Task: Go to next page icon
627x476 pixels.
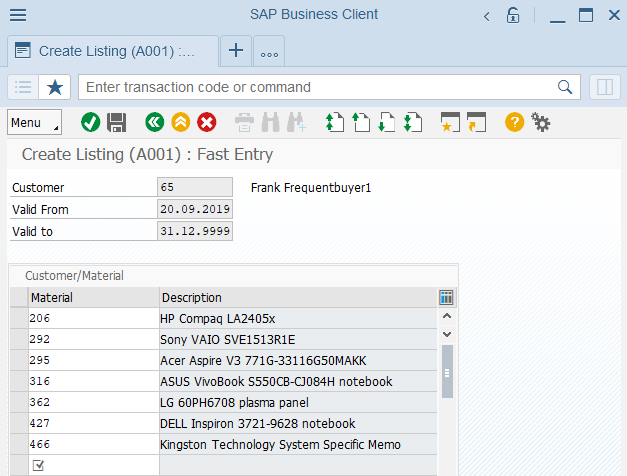Action: [x=387, y=122]
